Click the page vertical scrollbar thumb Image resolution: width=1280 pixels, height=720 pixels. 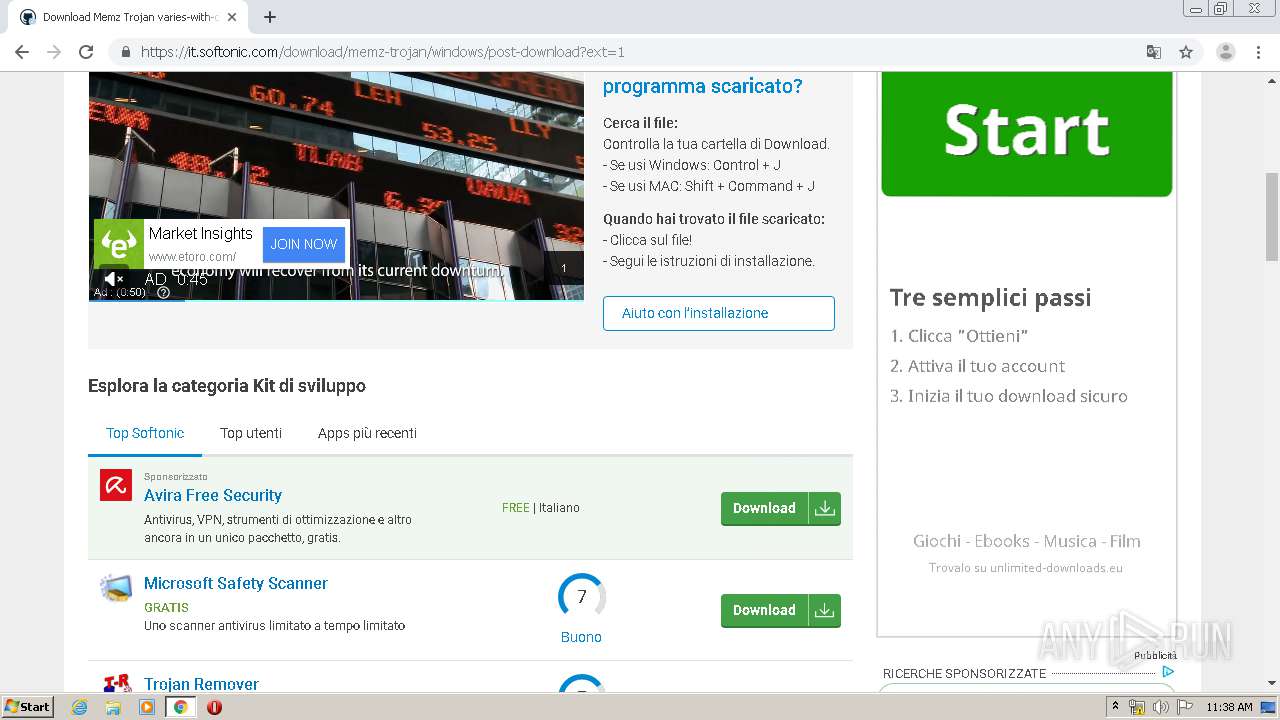coord(1271,215)
